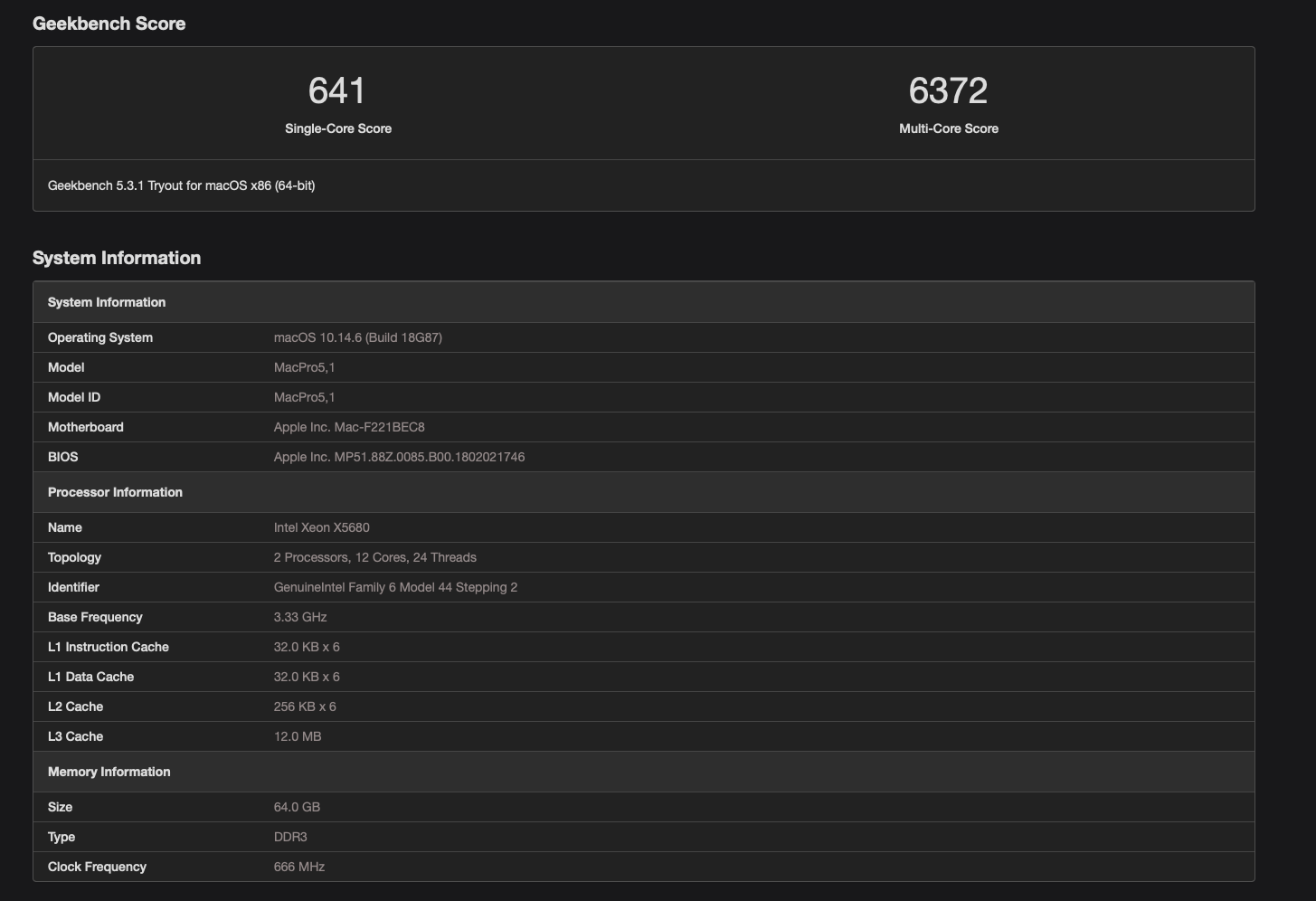Click the L1 Data Cache label
The height and width of the screenshot is (901, 1316).
[x=90, y=677]
